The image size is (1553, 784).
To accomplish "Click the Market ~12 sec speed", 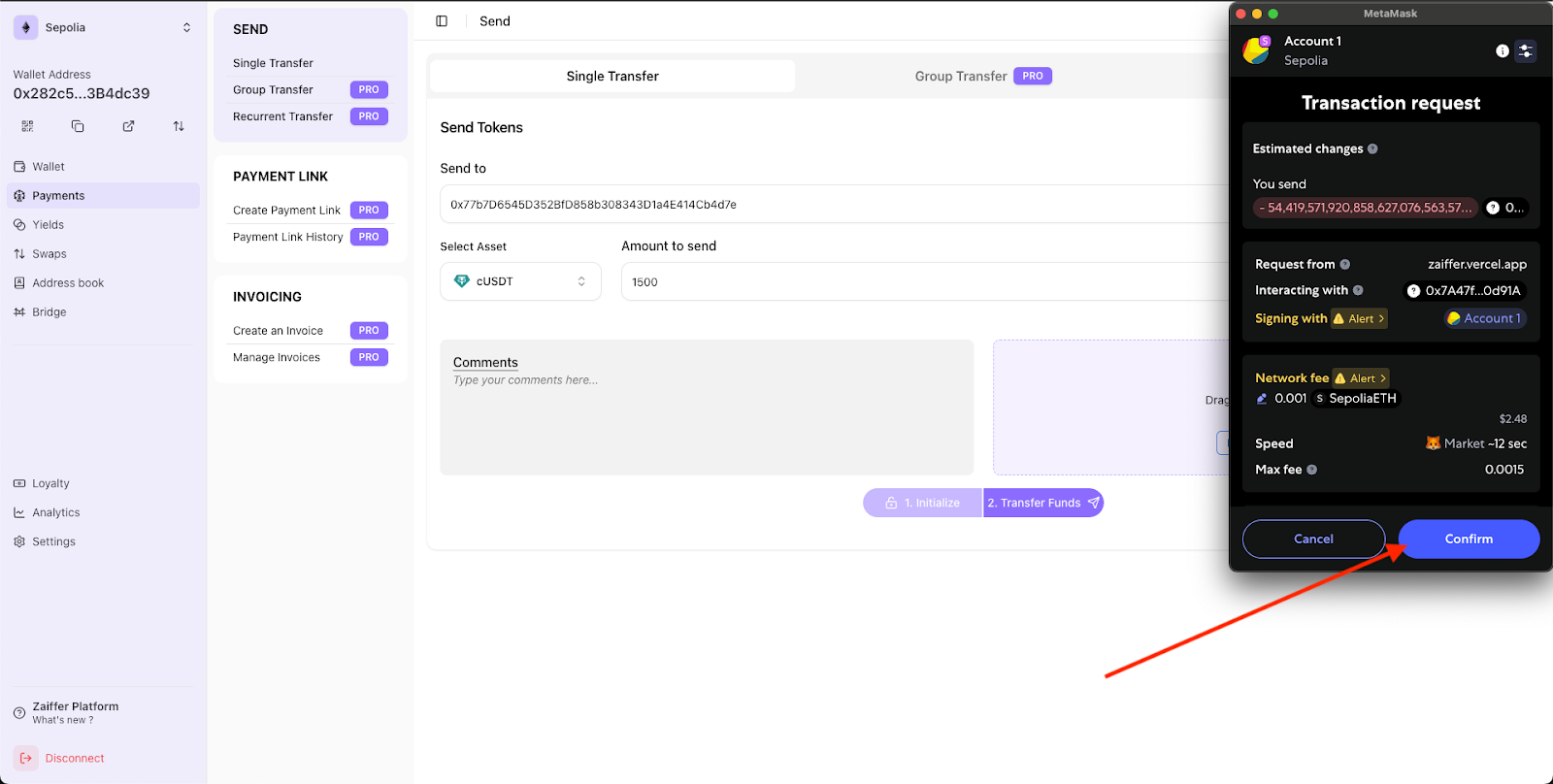I will coord(1475,443).
